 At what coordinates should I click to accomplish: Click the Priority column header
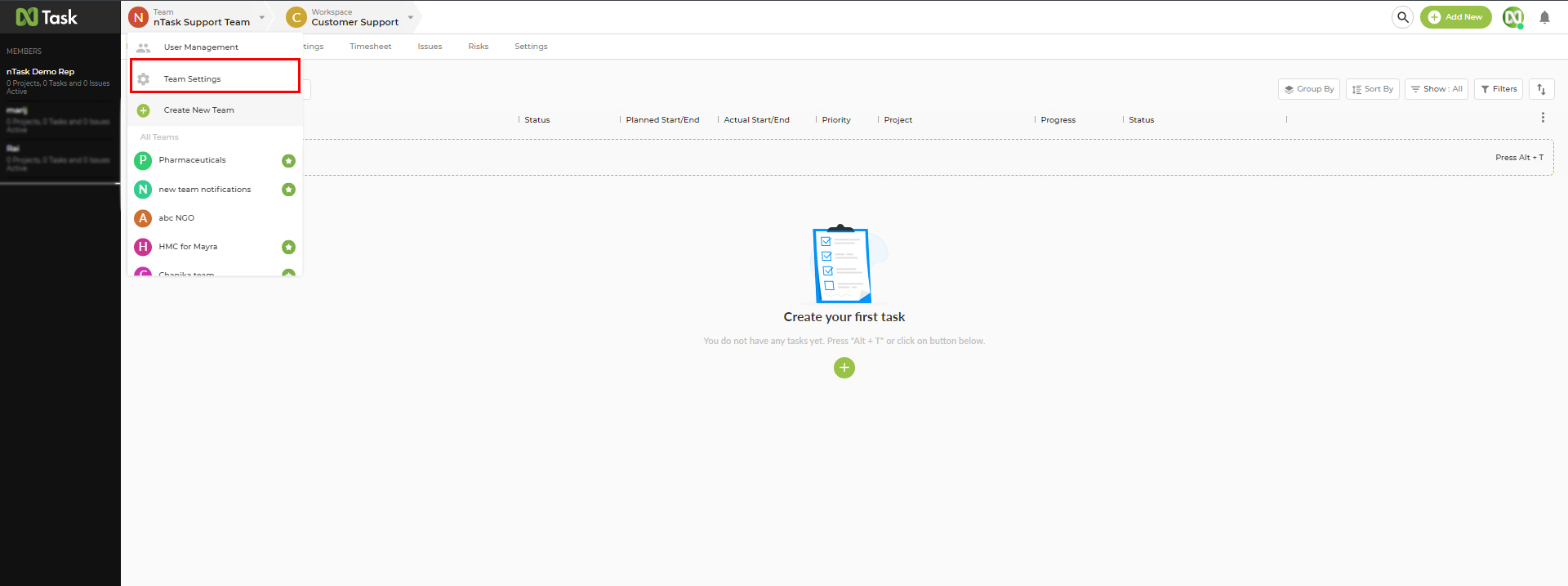point(836,120)
